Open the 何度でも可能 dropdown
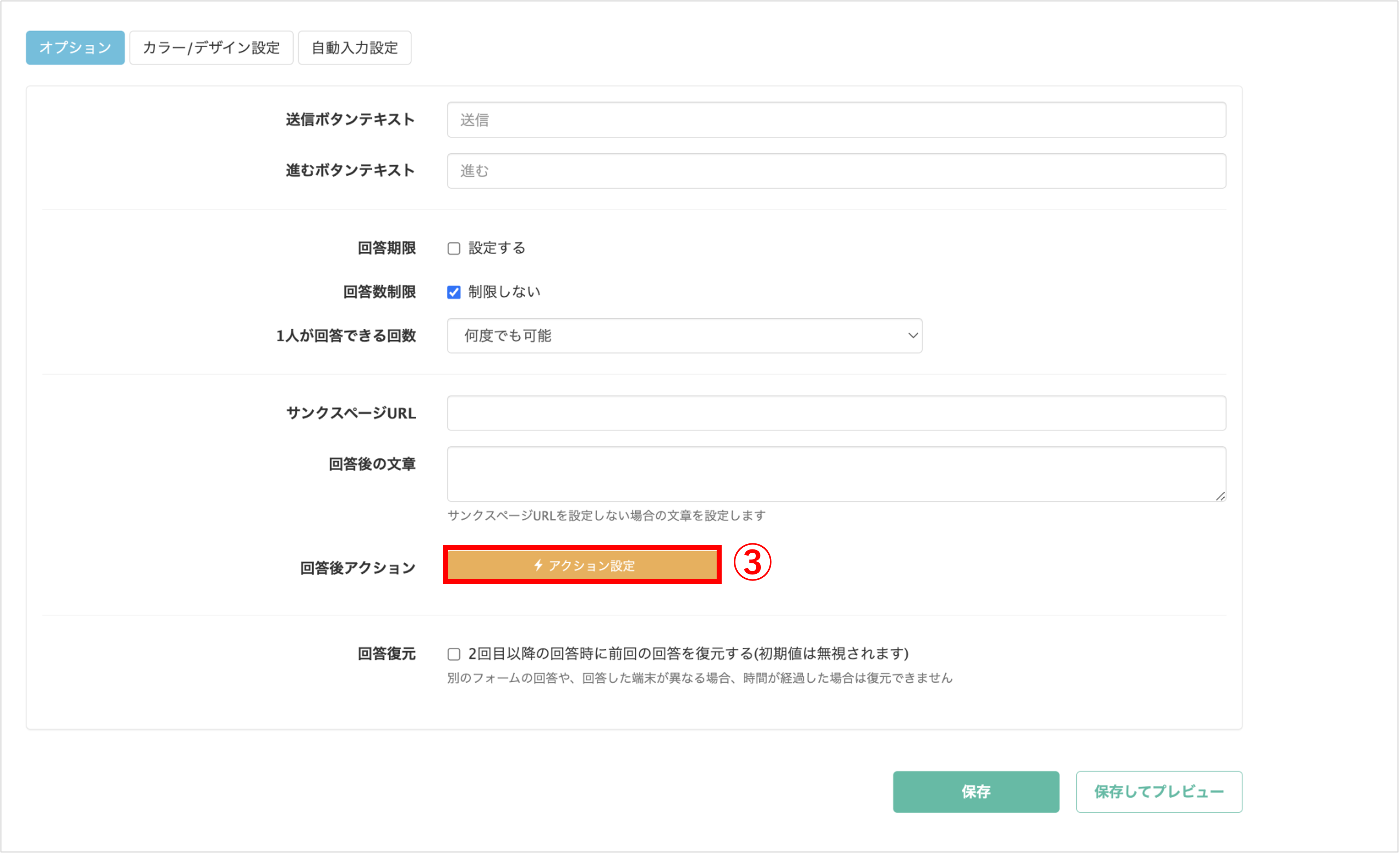 (x=684, y=336)
